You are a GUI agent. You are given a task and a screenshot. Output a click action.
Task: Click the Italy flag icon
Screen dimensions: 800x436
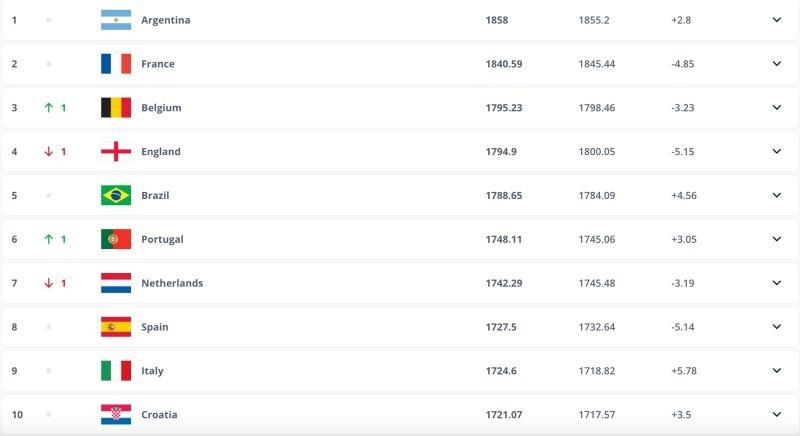point(116,371)
